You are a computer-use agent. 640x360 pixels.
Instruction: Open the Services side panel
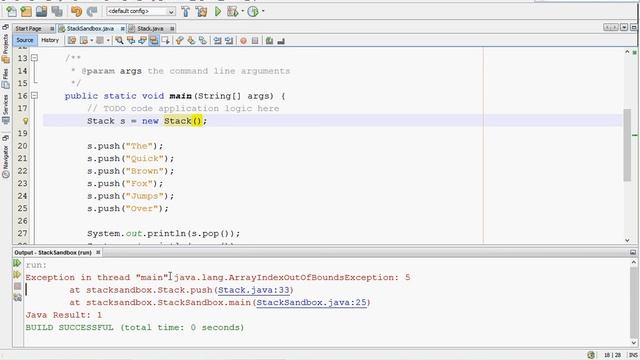tap(5, 109)
